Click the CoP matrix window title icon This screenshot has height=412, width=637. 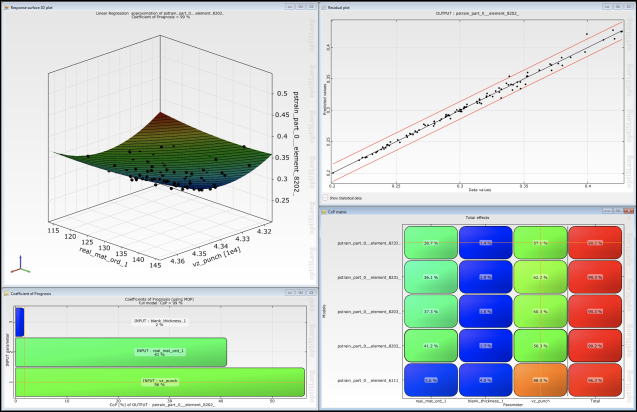[x=324, y=212]
